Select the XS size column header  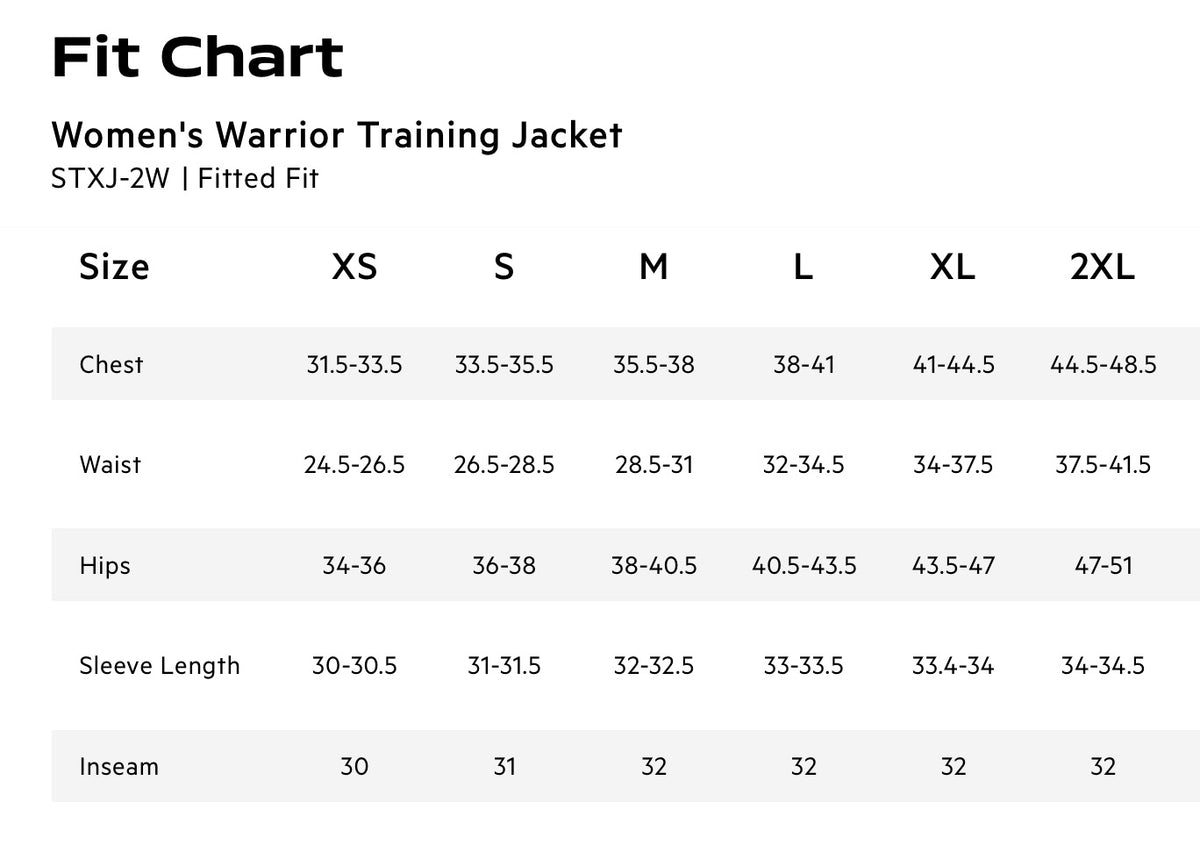tap(354, 266)
